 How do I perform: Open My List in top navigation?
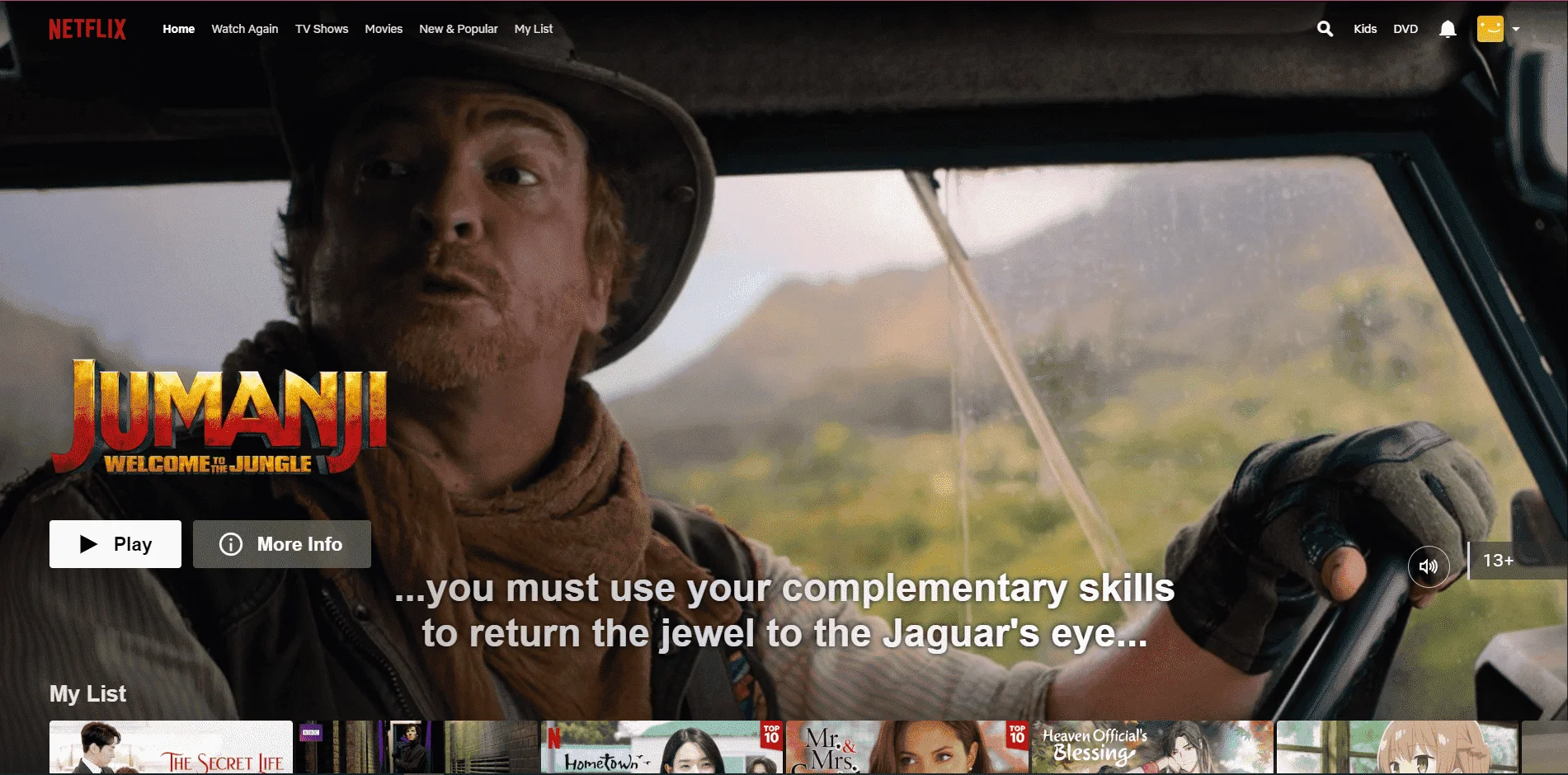coord(534,29)
